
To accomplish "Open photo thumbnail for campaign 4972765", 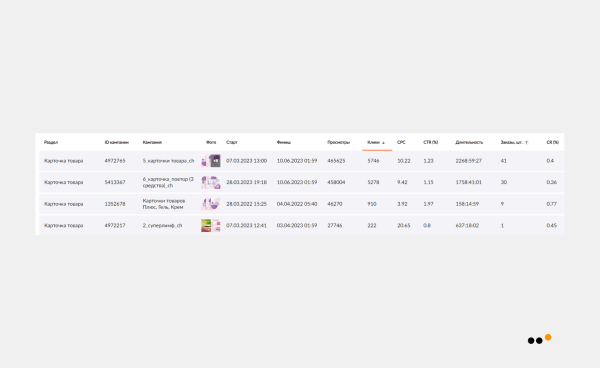I will [x=211, y=161].
